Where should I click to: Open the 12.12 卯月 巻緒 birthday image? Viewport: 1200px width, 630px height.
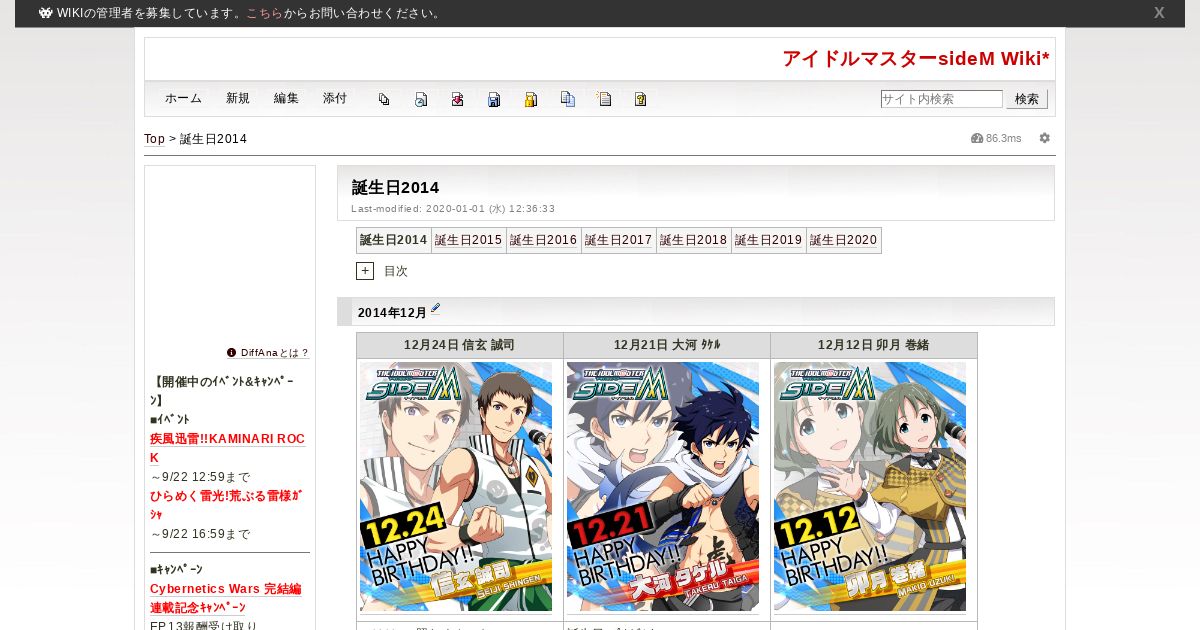870,487
